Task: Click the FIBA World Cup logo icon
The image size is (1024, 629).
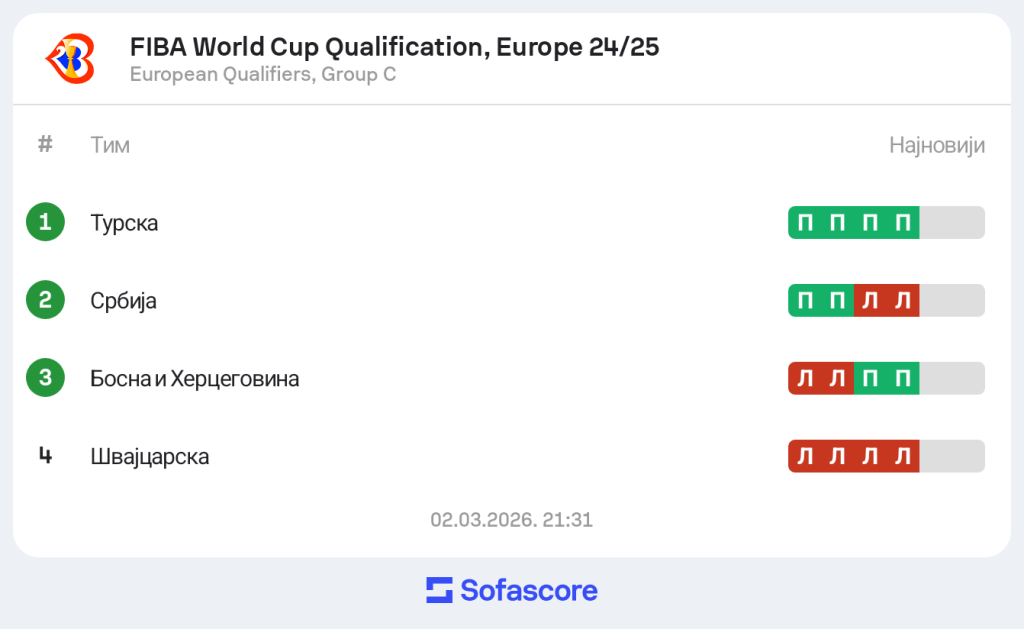Action: click(x=71, y=58)
